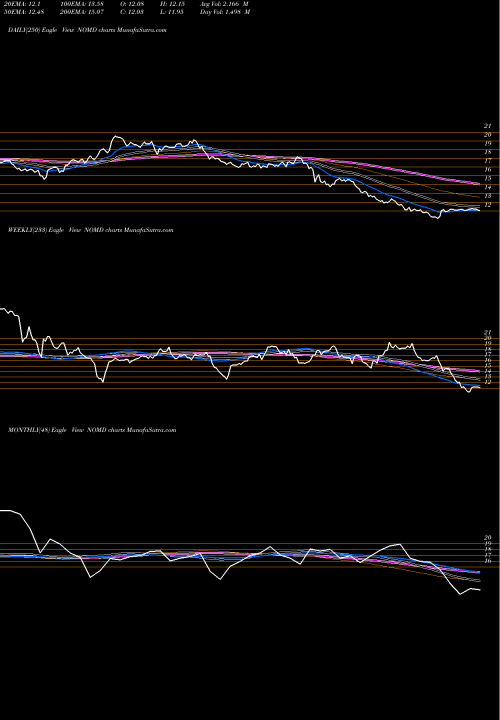
Task: Click the MONTHLY(48) Eagle View chart title
Action: (x=92, y=430)
